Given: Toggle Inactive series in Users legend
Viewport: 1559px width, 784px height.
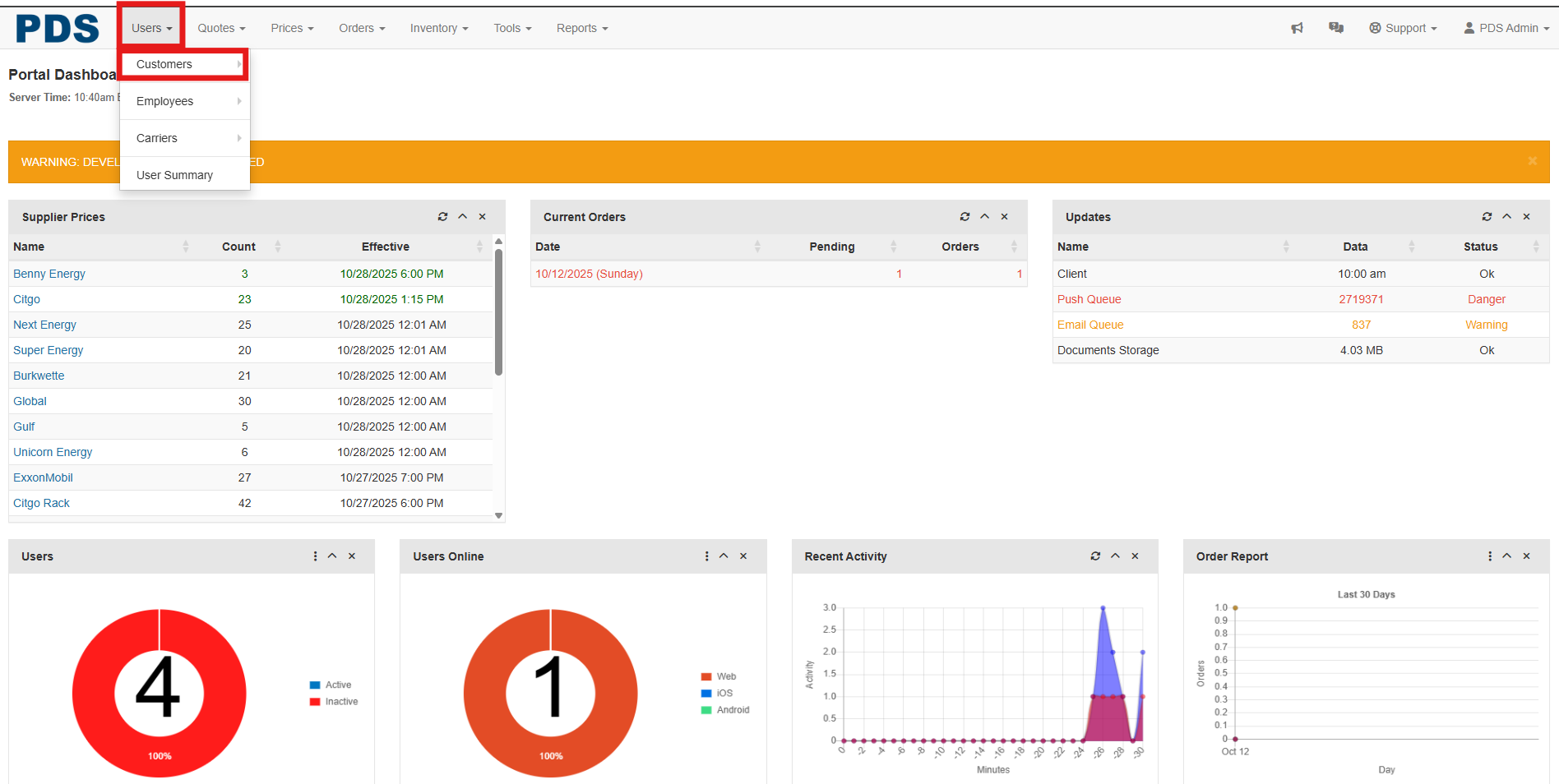Looking at the screenshot, I should coord(340,702).
